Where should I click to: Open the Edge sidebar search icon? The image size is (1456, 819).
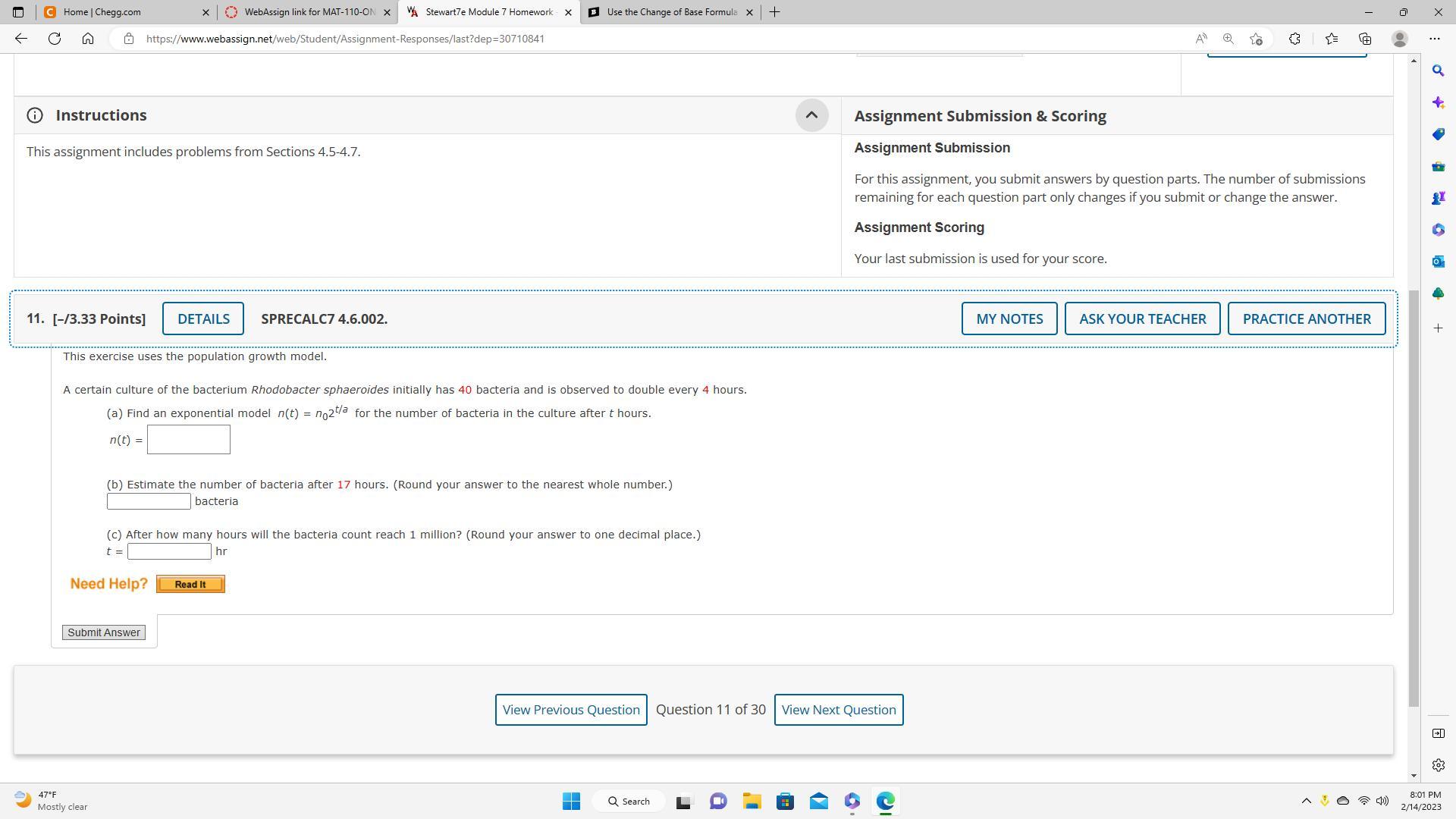[1438, 71]
